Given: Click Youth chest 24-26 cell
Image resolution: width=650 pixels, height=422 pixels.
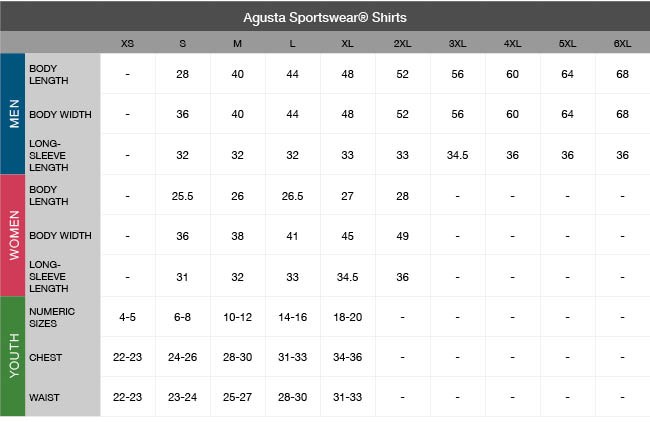Looking at the screenshot, I should point(182,357).
